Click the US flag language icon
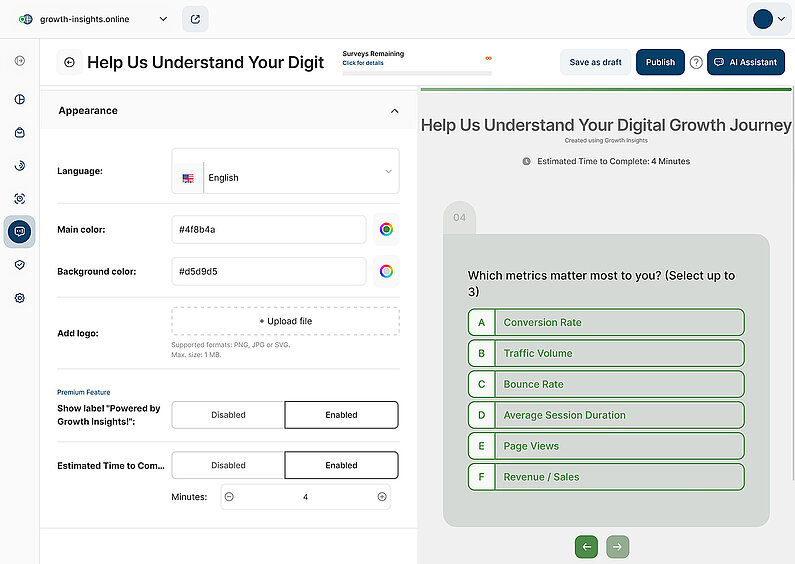This screenshot has width=795, height=564. (x=188, y=178)
